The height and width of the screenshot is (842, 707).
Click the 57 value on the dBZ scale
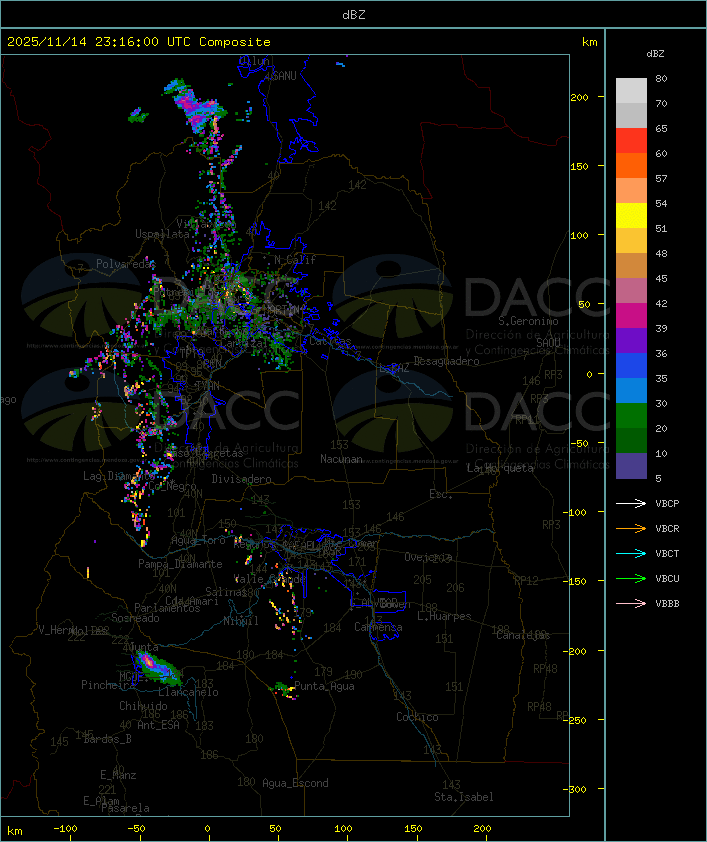click(661, 179)
